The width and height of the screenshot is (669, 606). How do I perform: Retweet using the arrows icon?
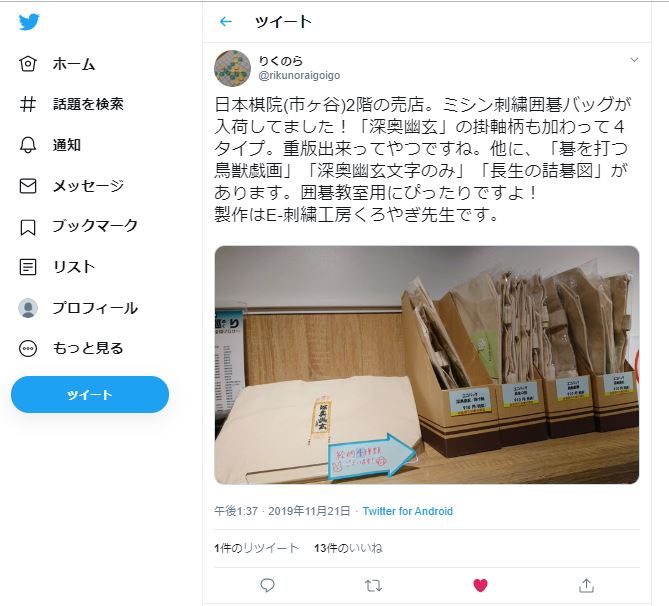tap(373, 586)
